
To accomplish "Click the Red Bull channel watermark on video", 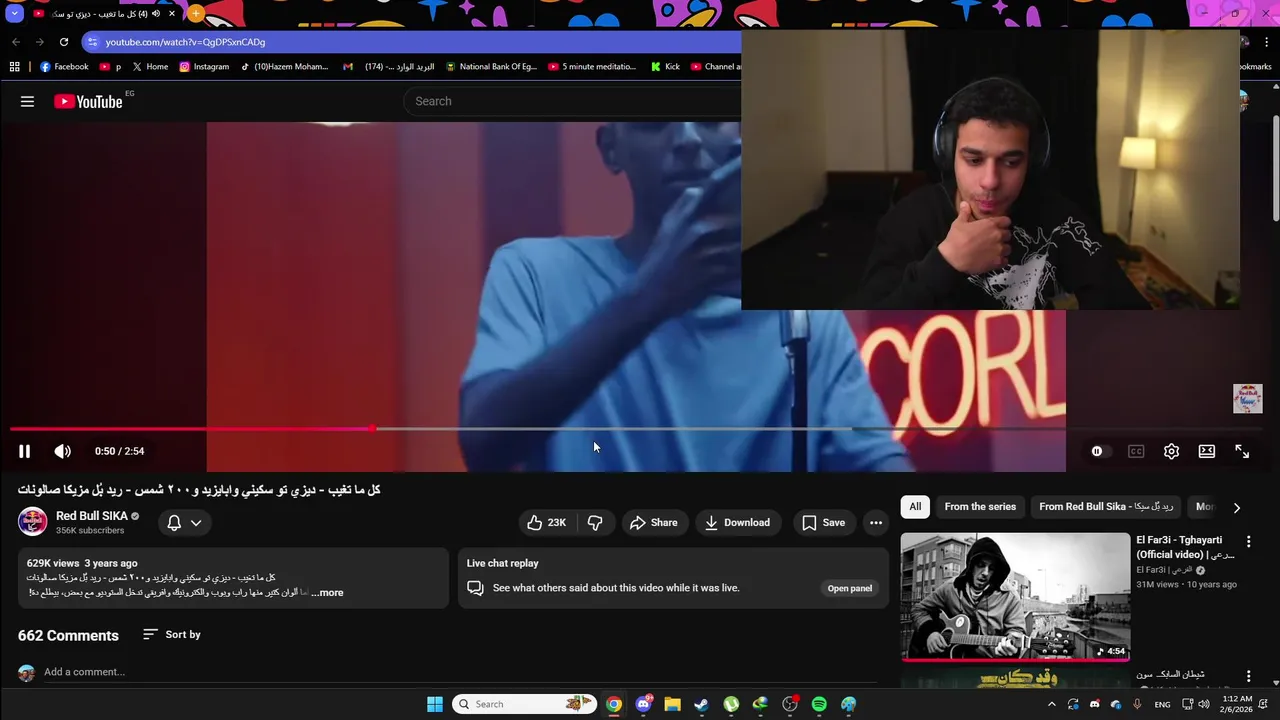I will [x=1247, y=398].
